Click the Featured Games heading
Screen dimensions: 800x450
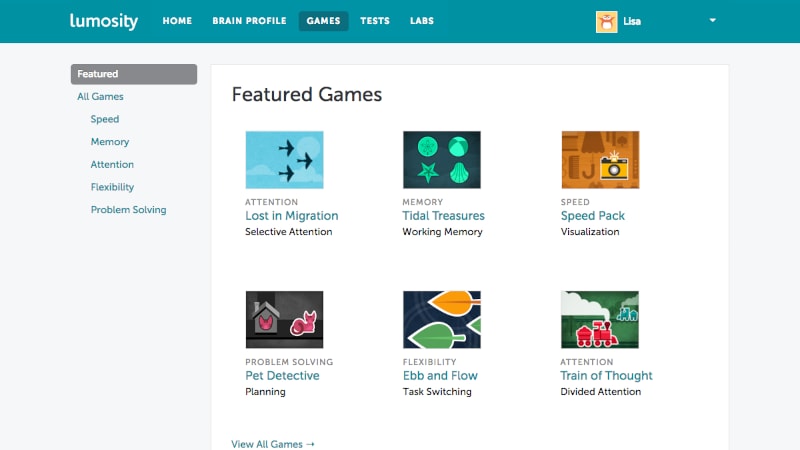(x=307, y=95)
